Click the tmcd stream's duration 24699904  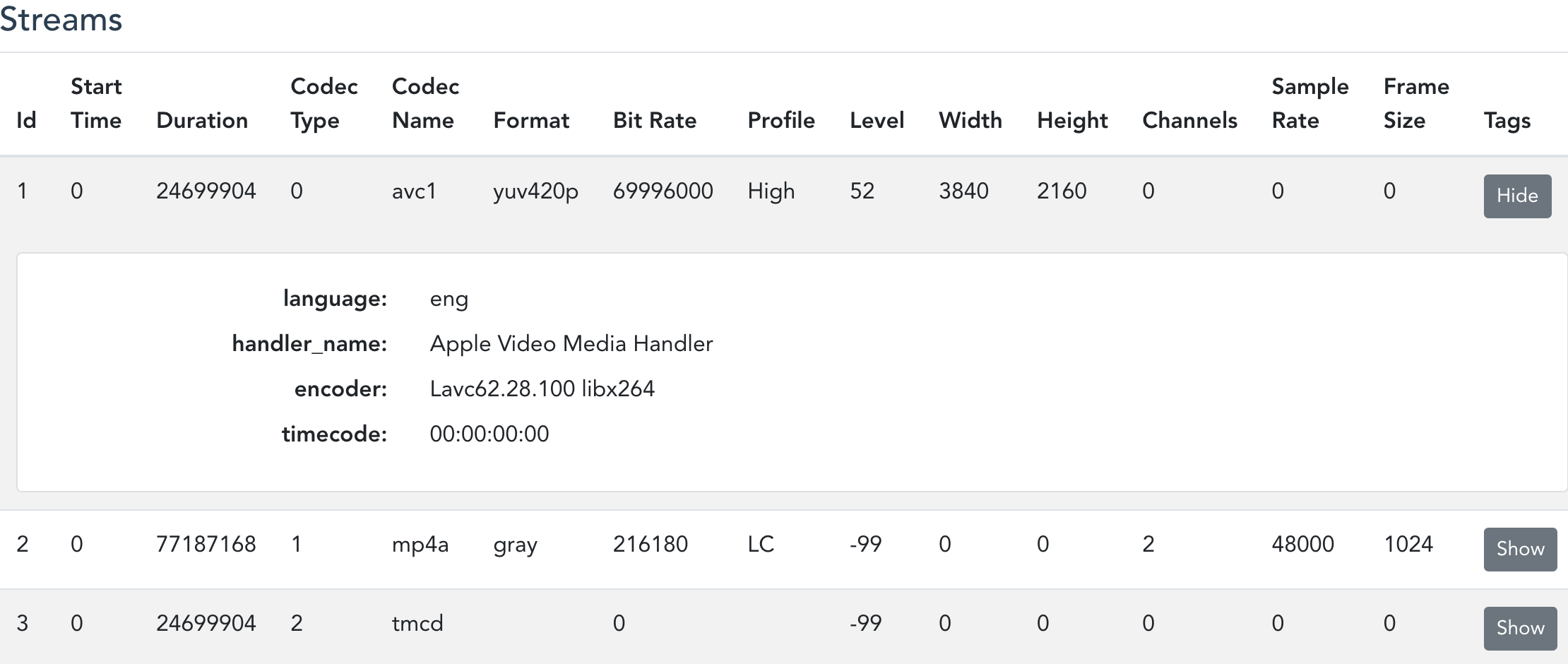pos(206,623)
